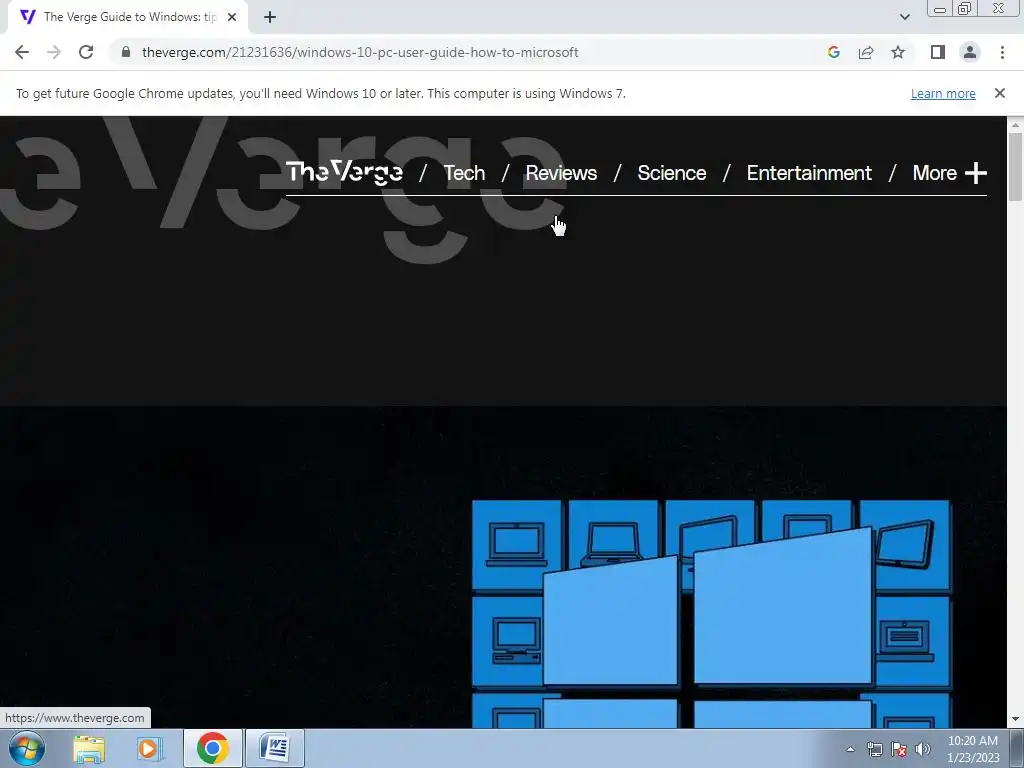Click the Windows illustration hero image
1024x768 pixels.
[x=712, y=614]
